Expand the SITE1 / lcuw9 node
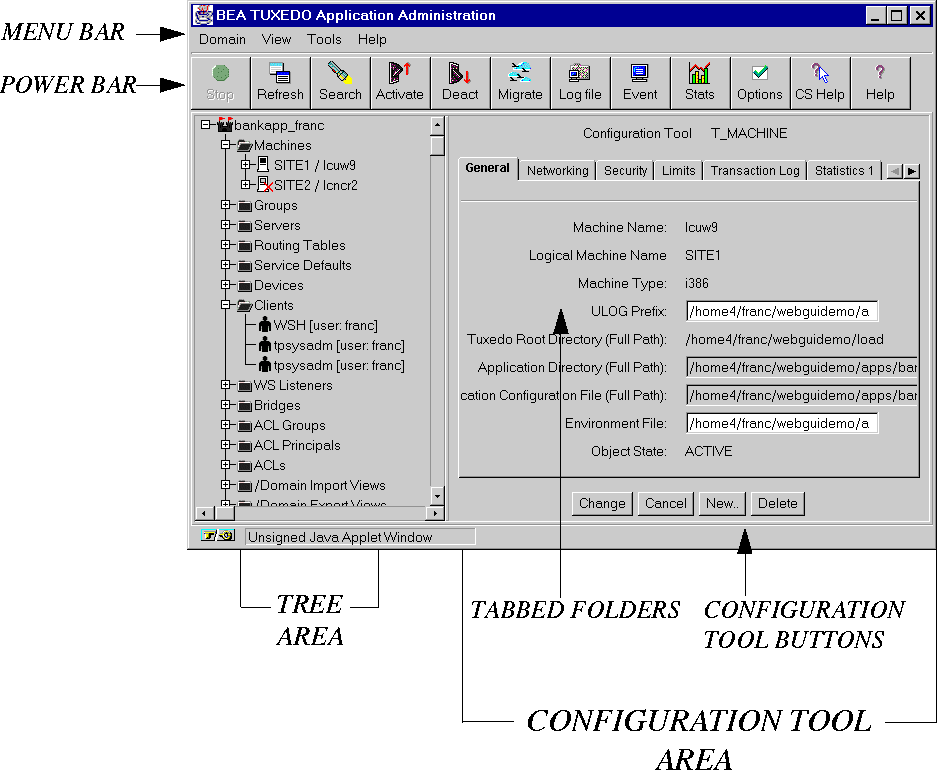This screenshot has height=770, width=937. point(245,164)
